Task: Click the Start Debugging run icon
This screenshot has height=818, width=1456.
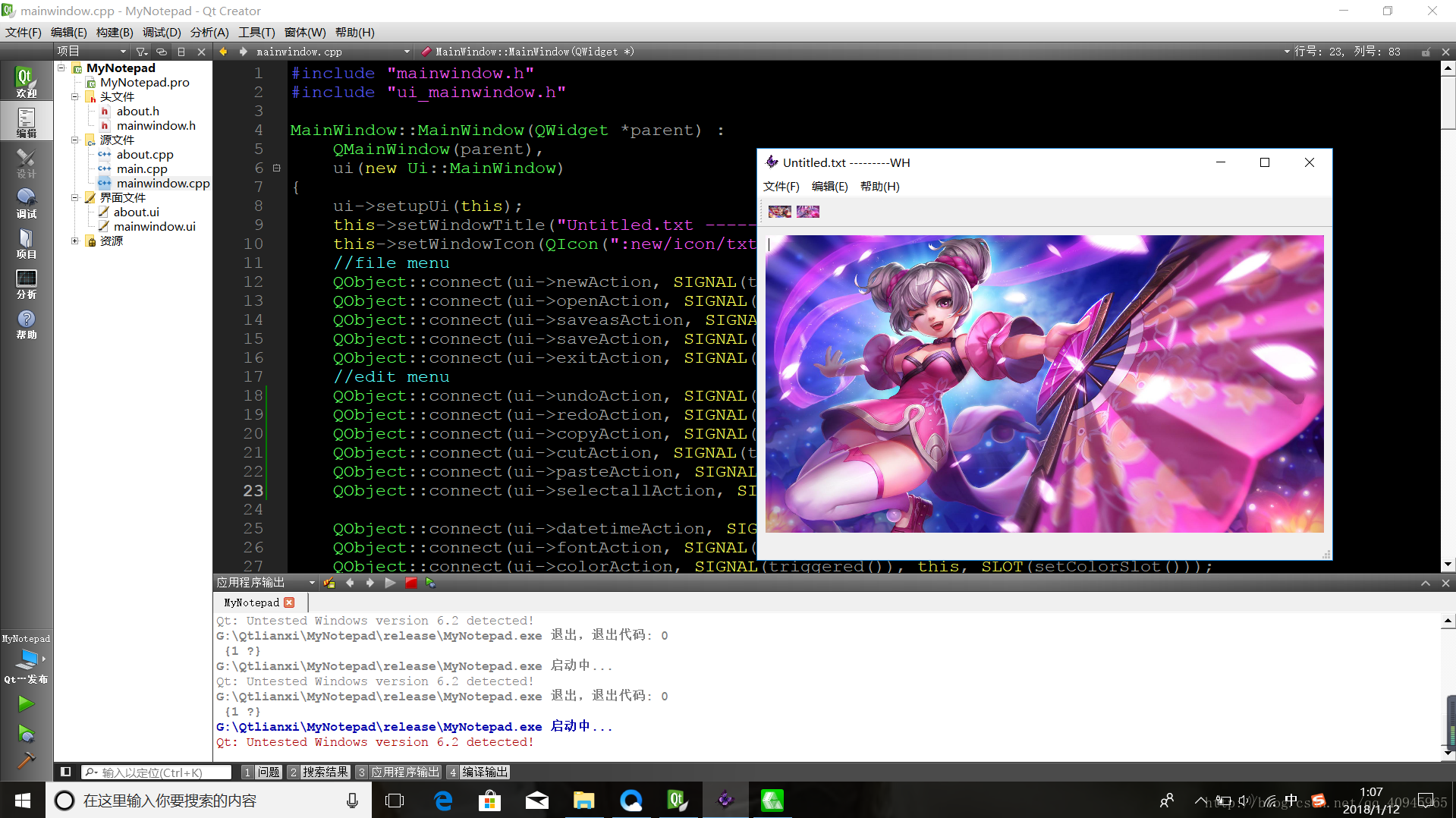Action: click(x=26, y=734)
